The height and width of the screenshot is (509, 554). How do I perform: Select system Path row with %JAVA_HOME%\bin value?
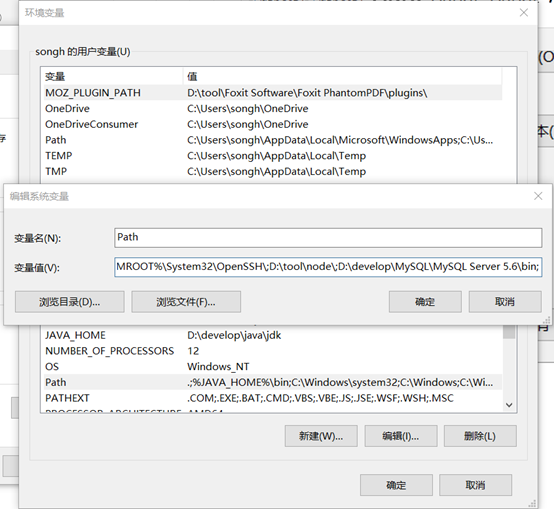point(272,382)
